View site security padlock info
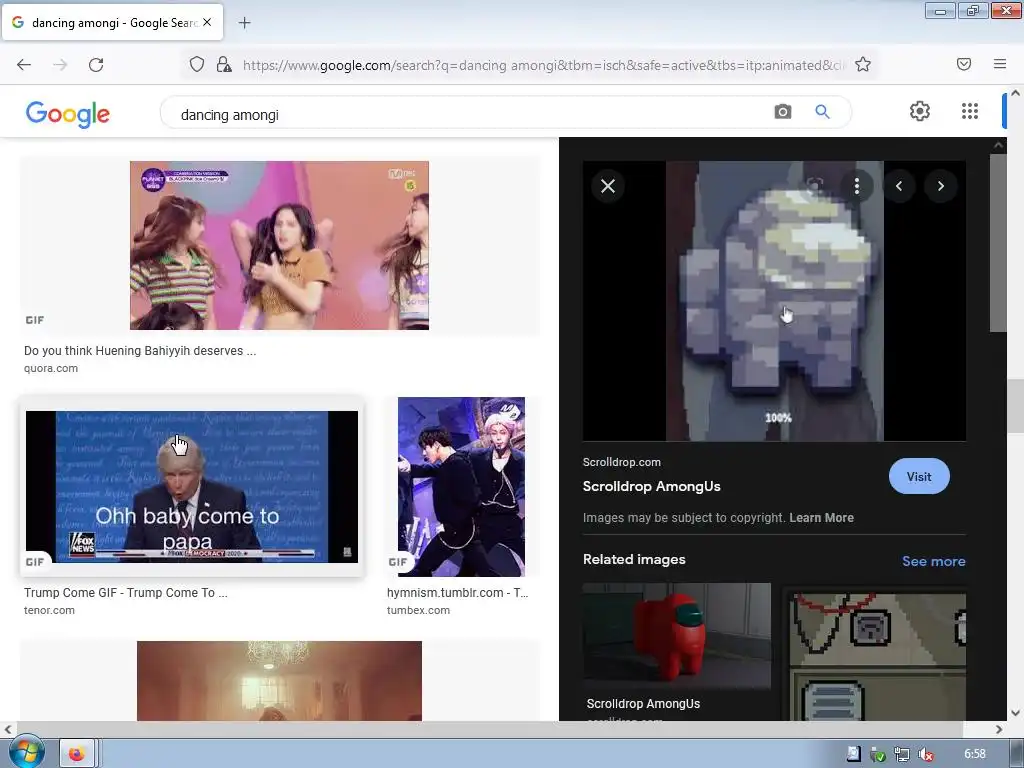The image size is (1024, 768). coord(224,65)
